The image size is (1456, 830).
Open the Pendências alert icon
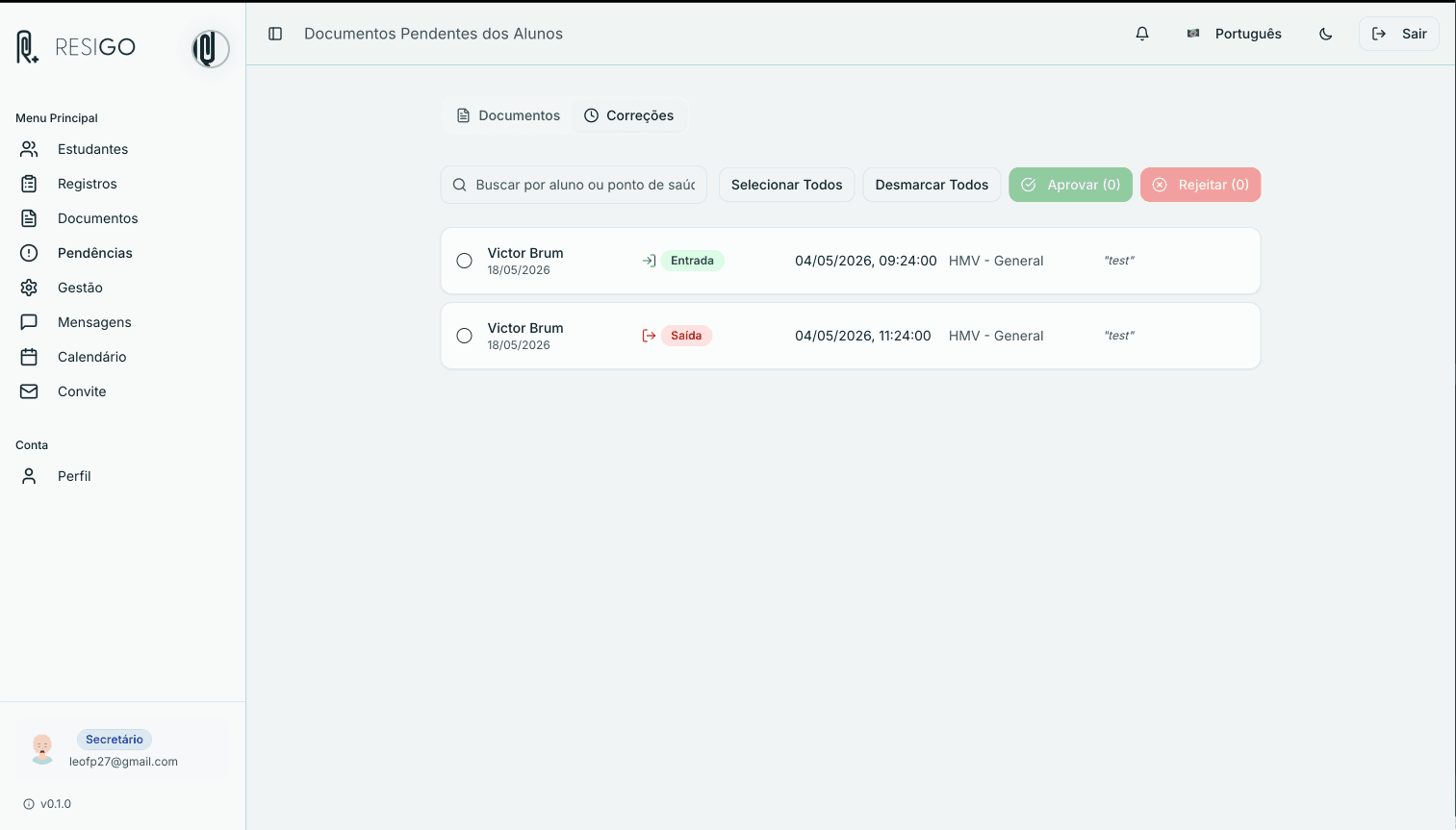29,253
